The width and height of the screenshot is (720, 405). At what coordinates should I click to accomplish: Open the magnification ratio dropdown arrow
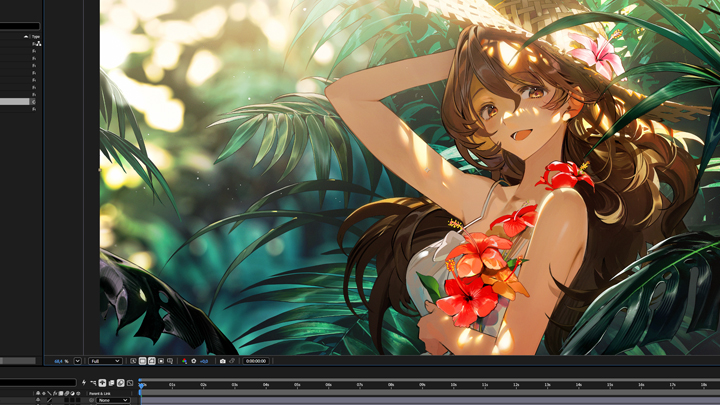(x=78, y=361)
